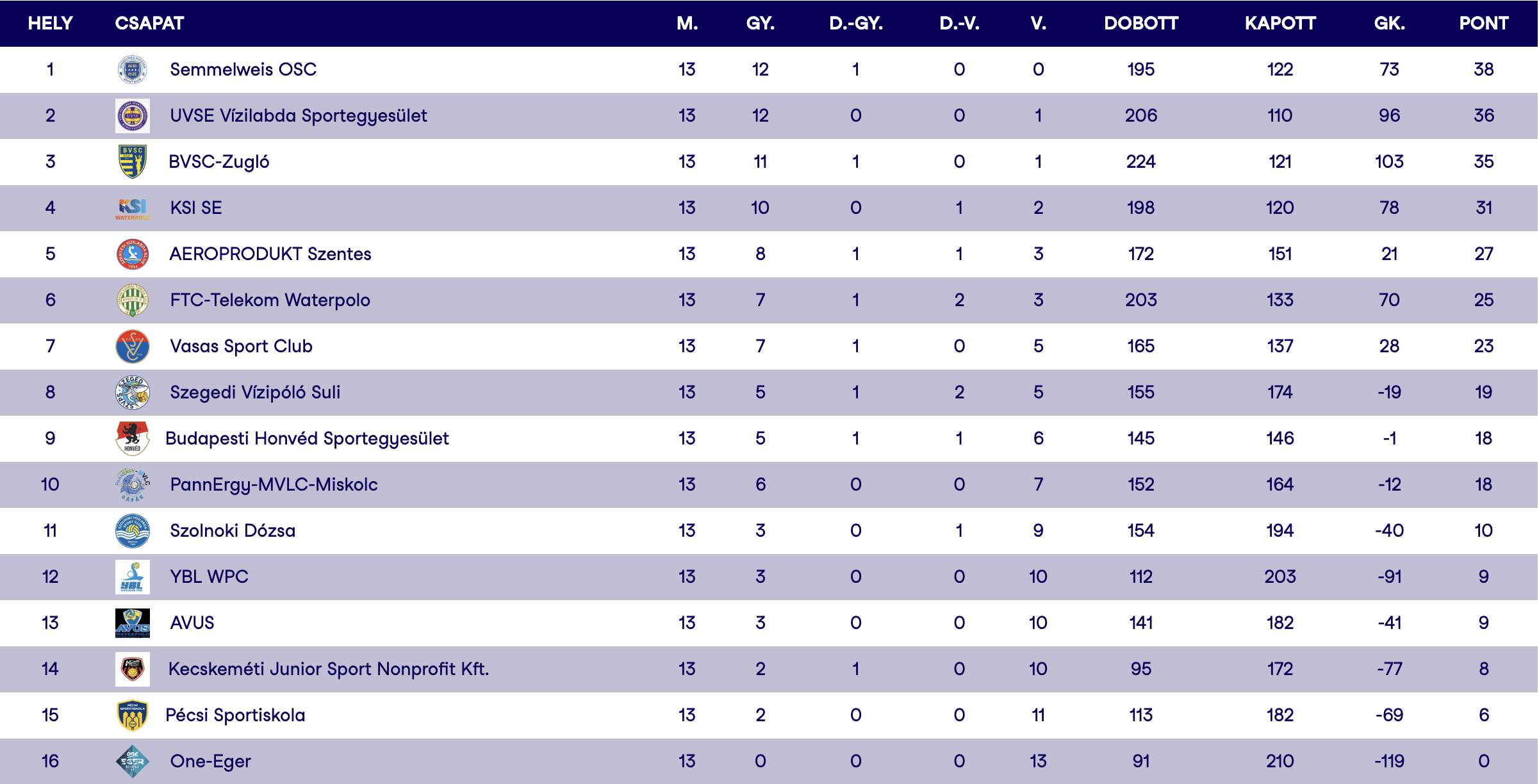This screenshot has height=784, width=1539.
Task: Click the GK. goal difference header
Action: (1389, 24)
